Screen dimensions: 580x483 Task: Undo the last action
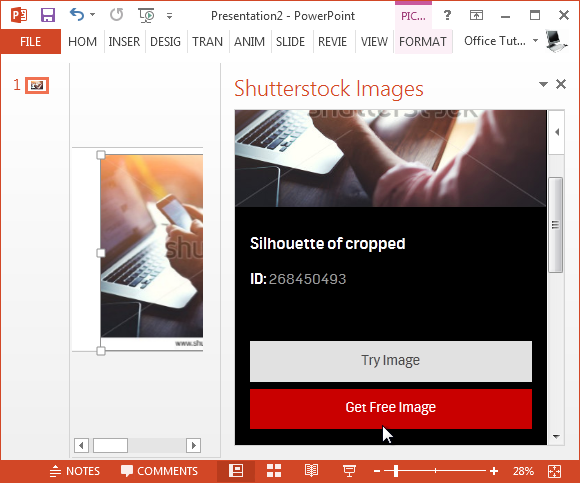(77, 15)
